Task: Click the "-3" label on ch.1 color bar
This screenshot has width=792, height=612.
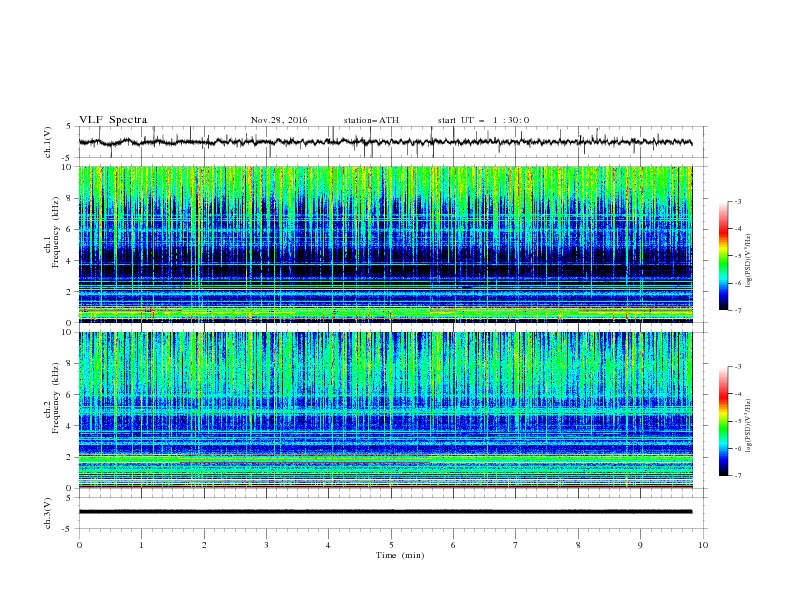Action: tap(738, 201)
